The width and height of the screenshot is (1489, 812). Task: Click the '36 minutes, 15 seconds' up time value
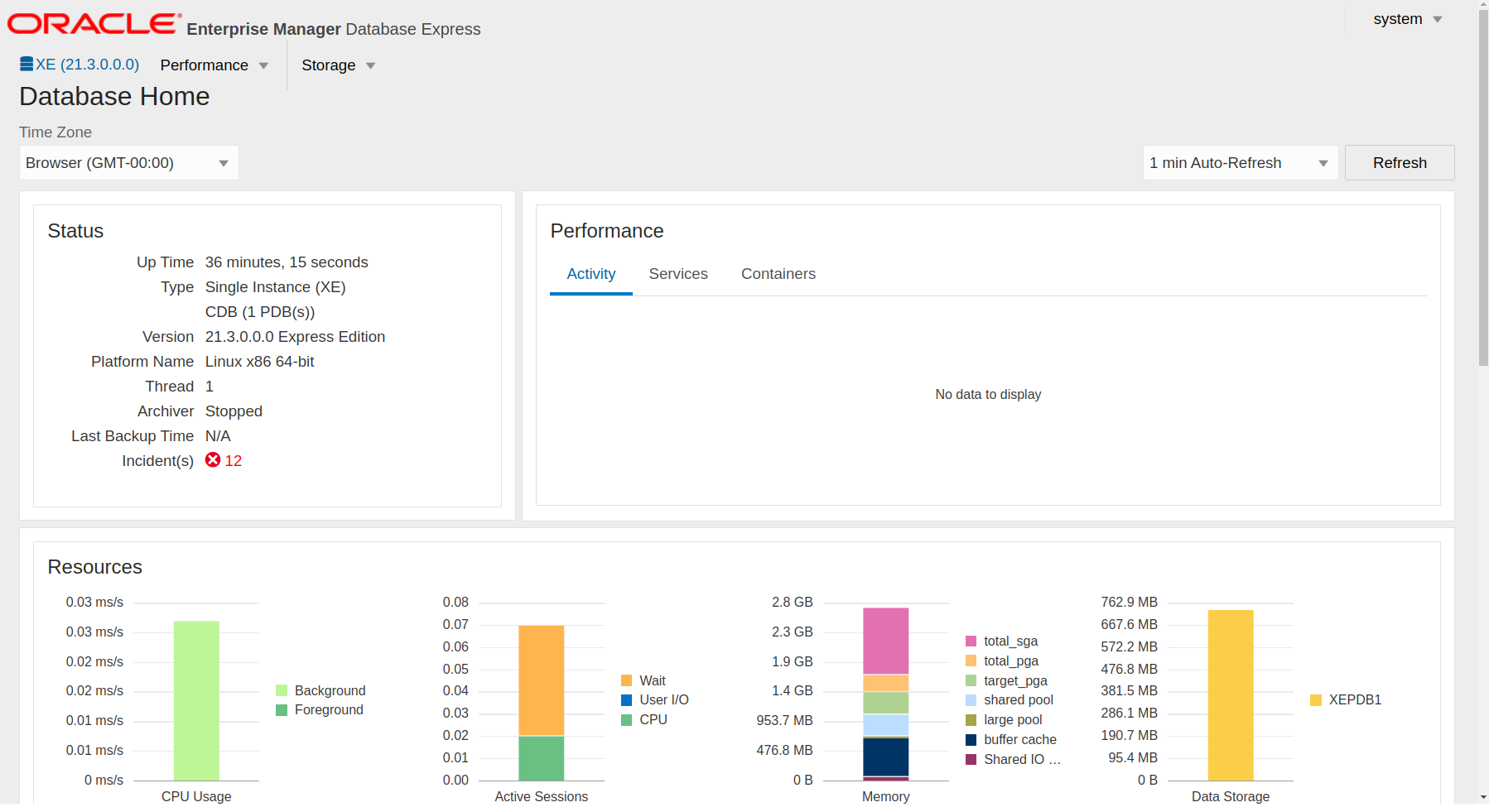click(x=287, y=262)
